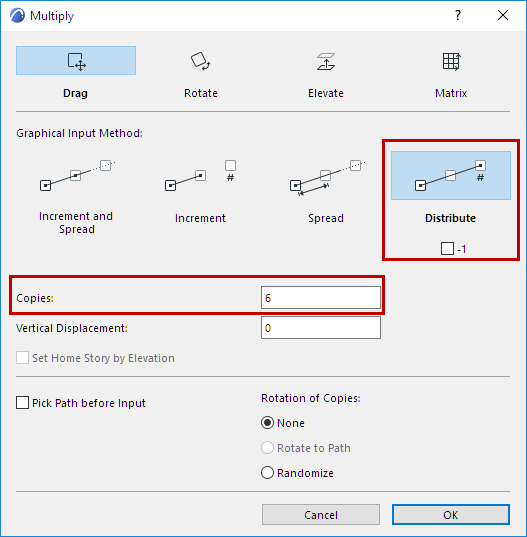Click the Copies number field
This screenshot has width=527, height=537.
(321, 298)
